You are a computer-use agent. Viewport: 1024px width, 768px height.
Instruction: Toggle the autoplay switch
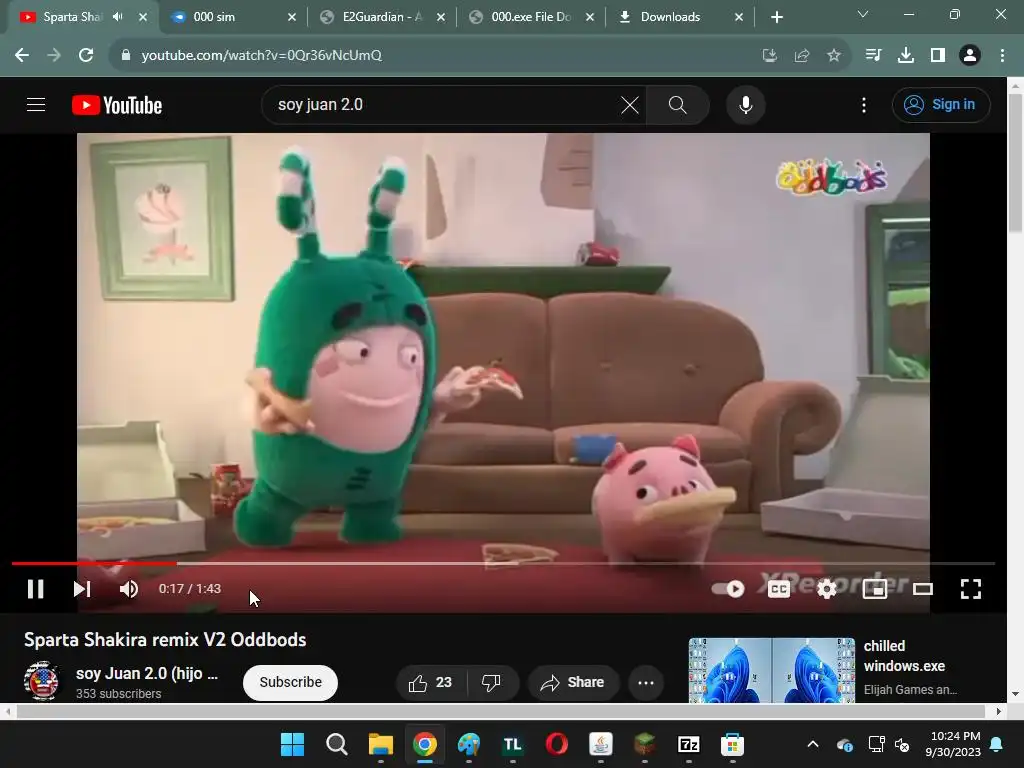(728, 589)
